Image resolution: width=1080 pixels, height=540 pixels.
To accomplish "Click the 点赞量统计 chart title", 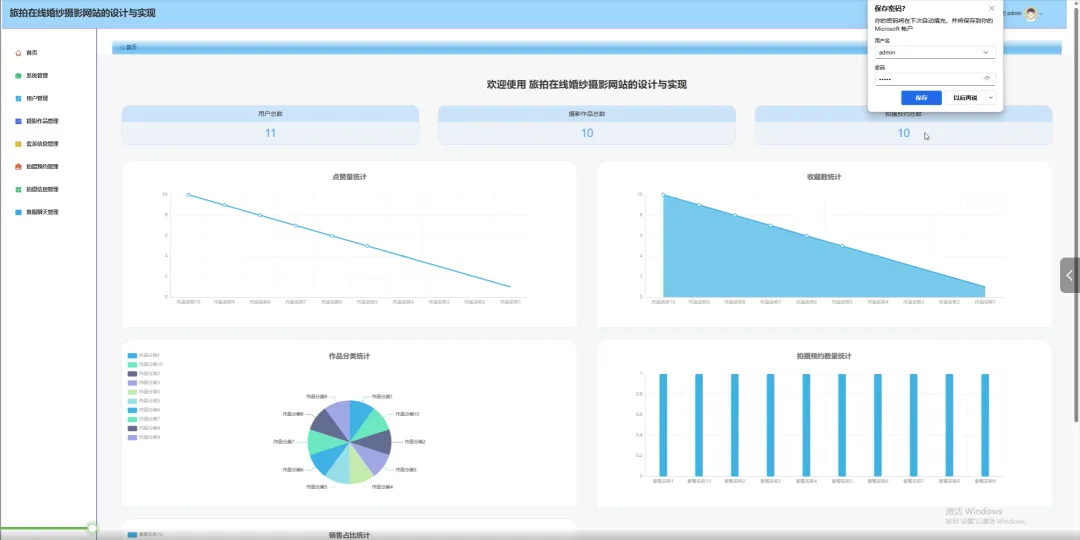I will pyautogui.click(x=349, y=177).
